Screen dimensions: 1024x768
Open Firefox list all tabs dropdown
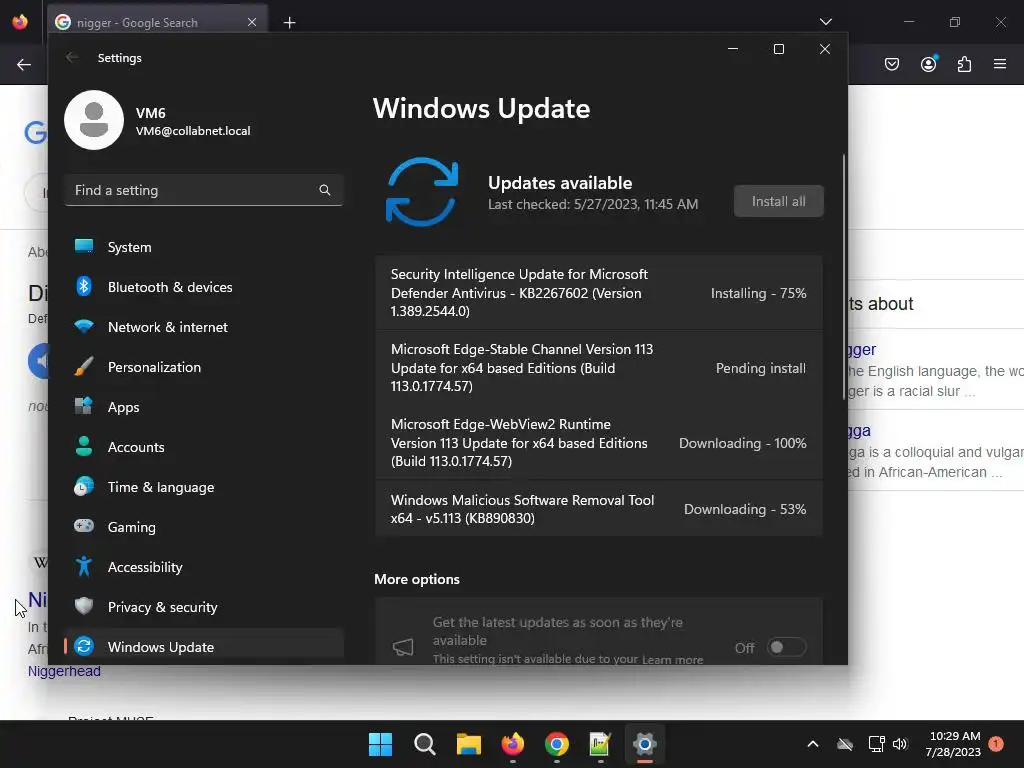click(826, 22)
